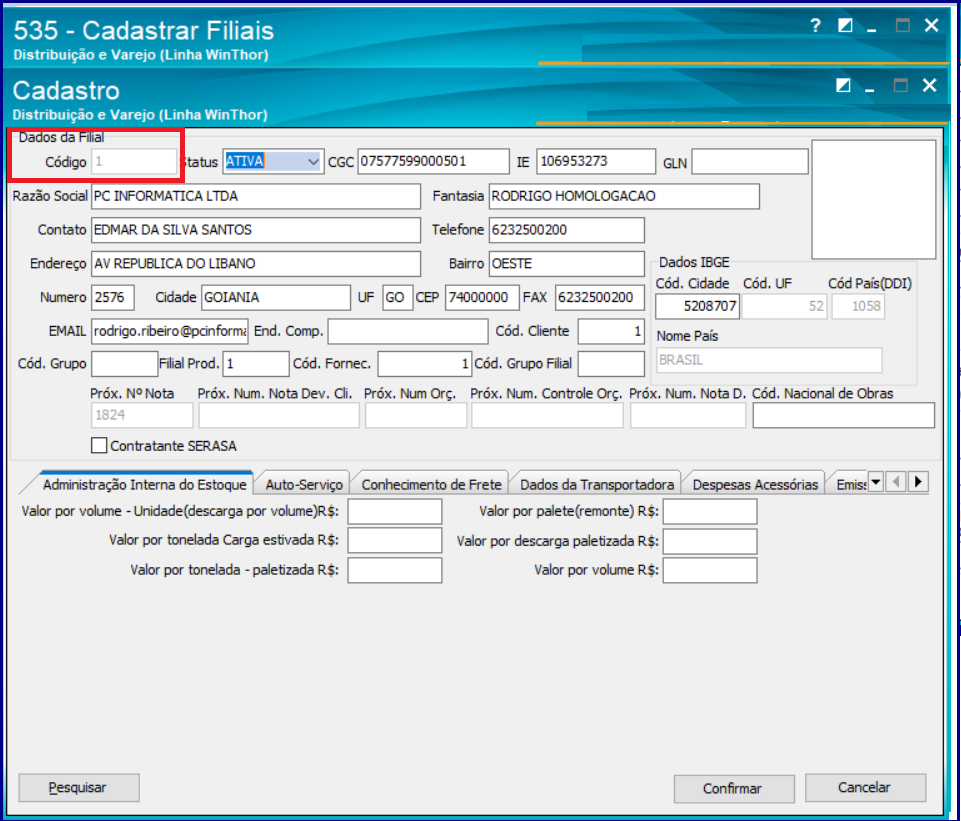Open the Despesas Acessórias tab

pyautogui.click(x=755, y=484)
